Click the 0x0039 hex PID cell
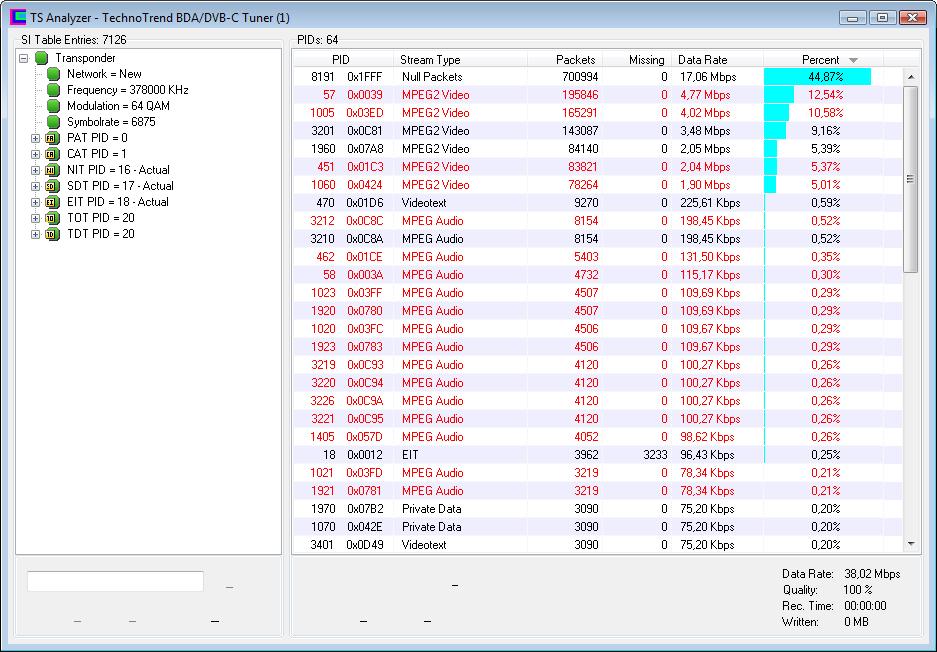This screenshot has width=937, height=652. click(x=365, y=95)
